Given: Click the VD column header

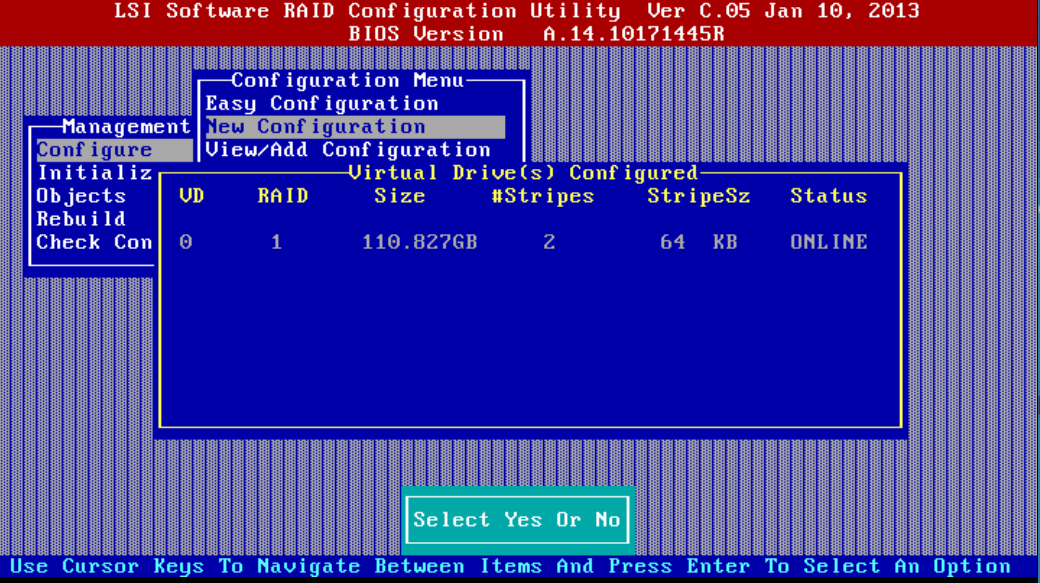Looking at the screenshot, I should click(190, 195).
